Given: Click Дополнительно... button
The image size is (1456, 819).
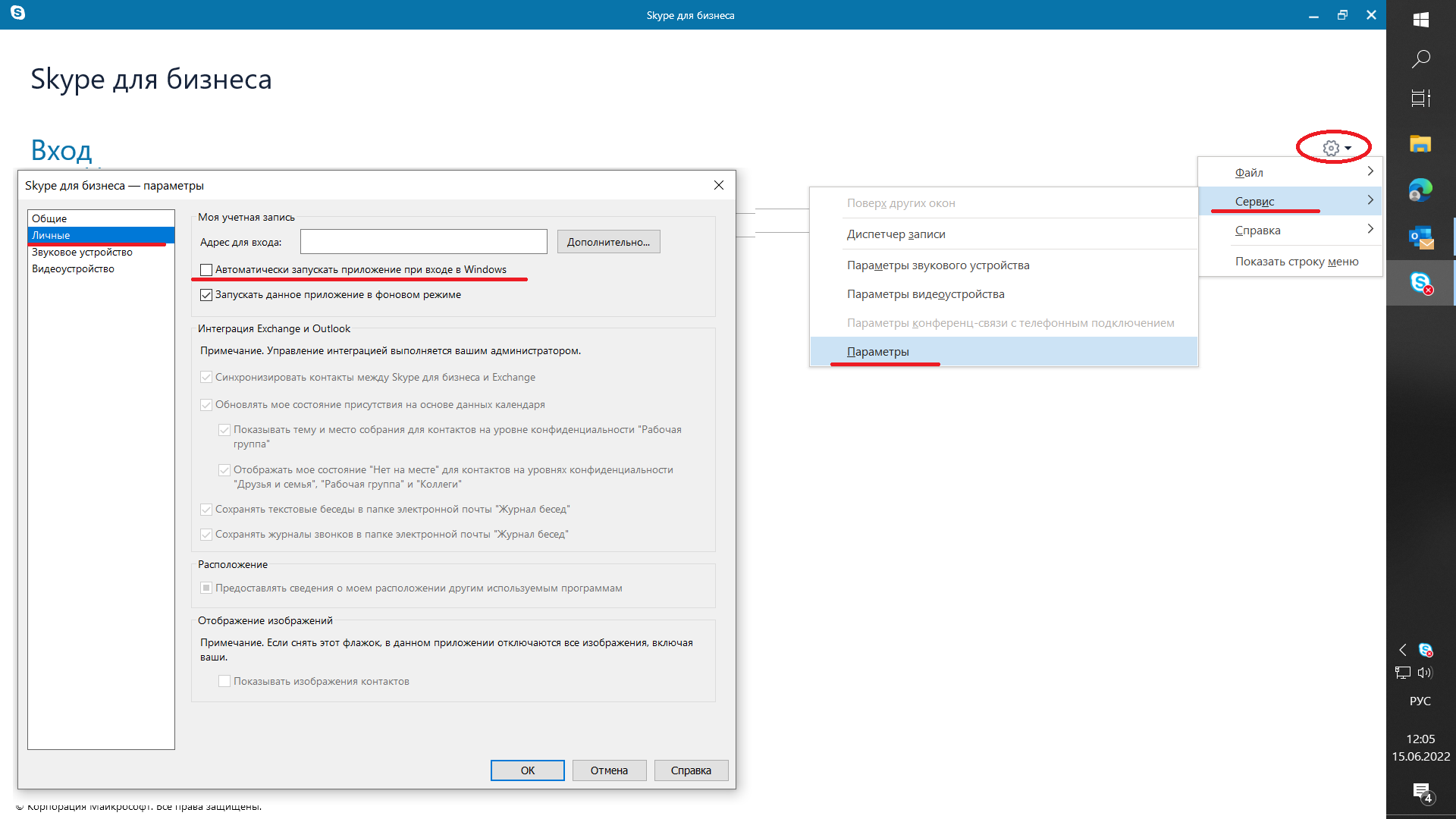Looking at the screenshot, I should click(x=609, y=242).
